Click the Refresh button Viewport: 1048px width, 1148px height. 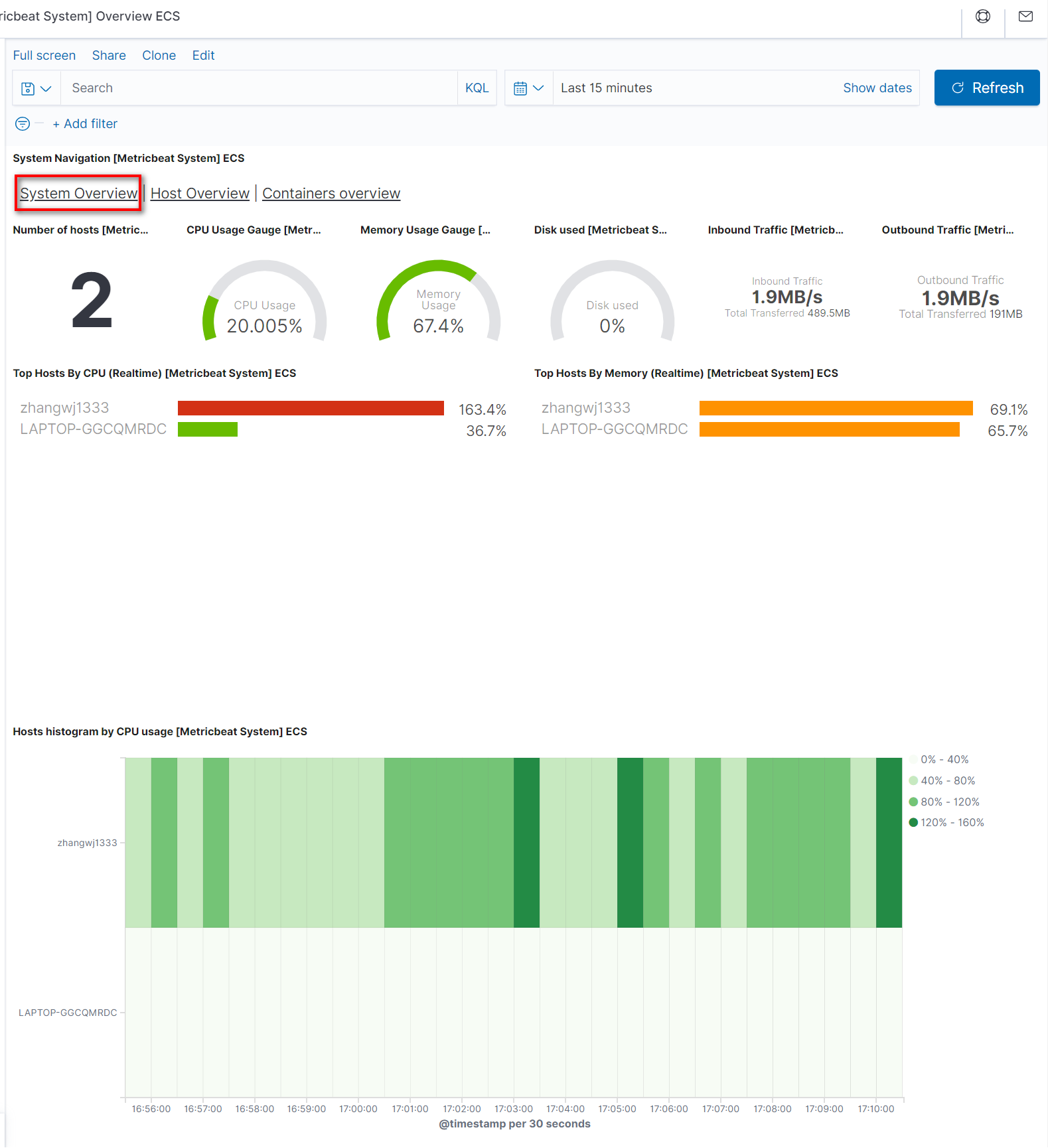[987, 88]
